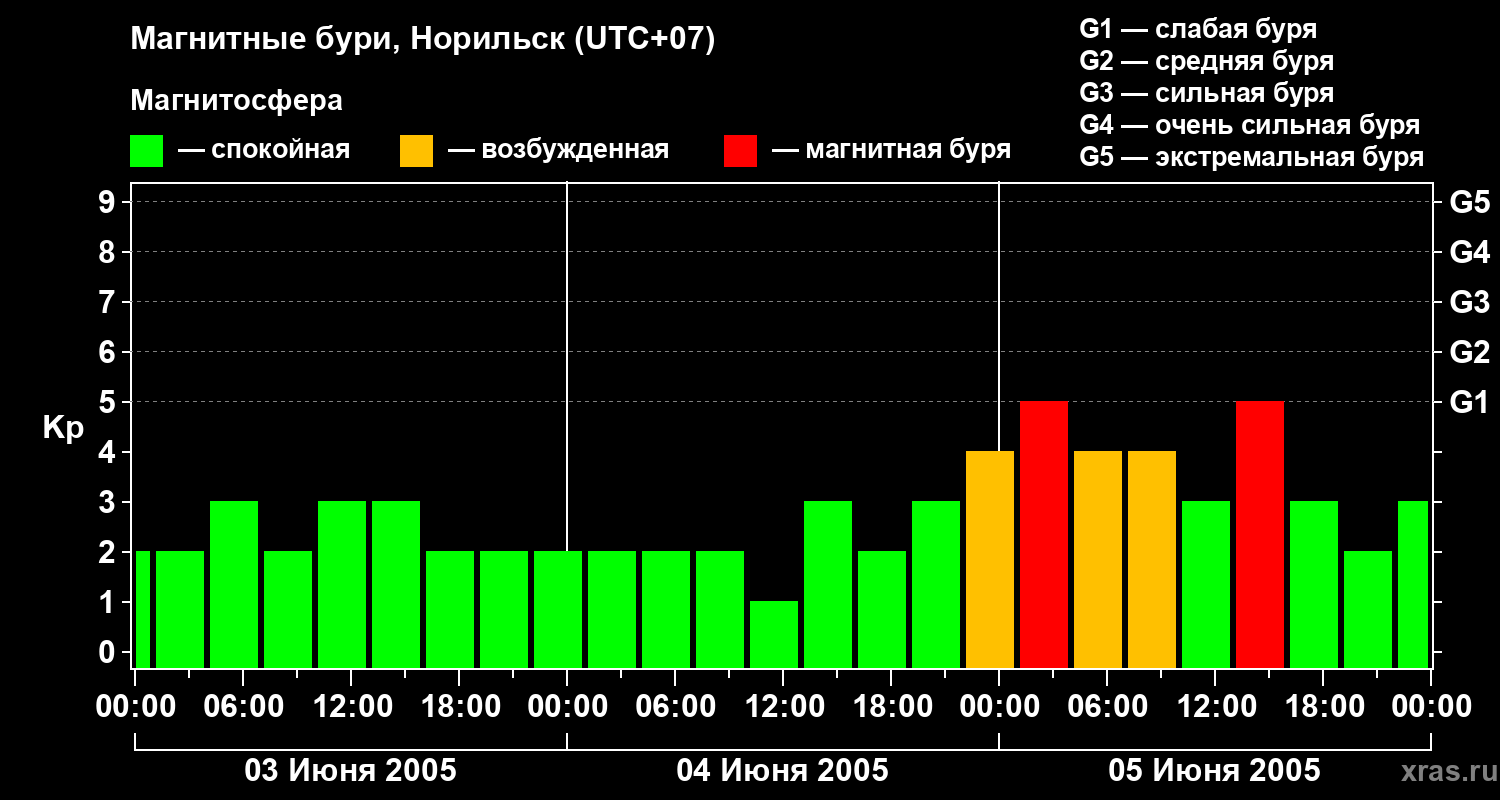Click the 12:00 time label for 03 Июня
Image resolution: width=1500 pixels, height=800 pixels.
(x=351, y=706)
